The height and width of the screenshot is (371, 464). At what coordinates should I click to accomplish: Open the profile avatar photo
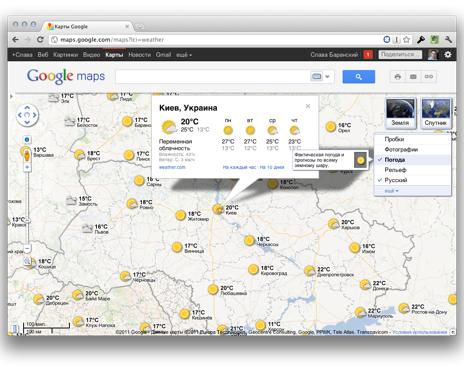click(433, 54)
